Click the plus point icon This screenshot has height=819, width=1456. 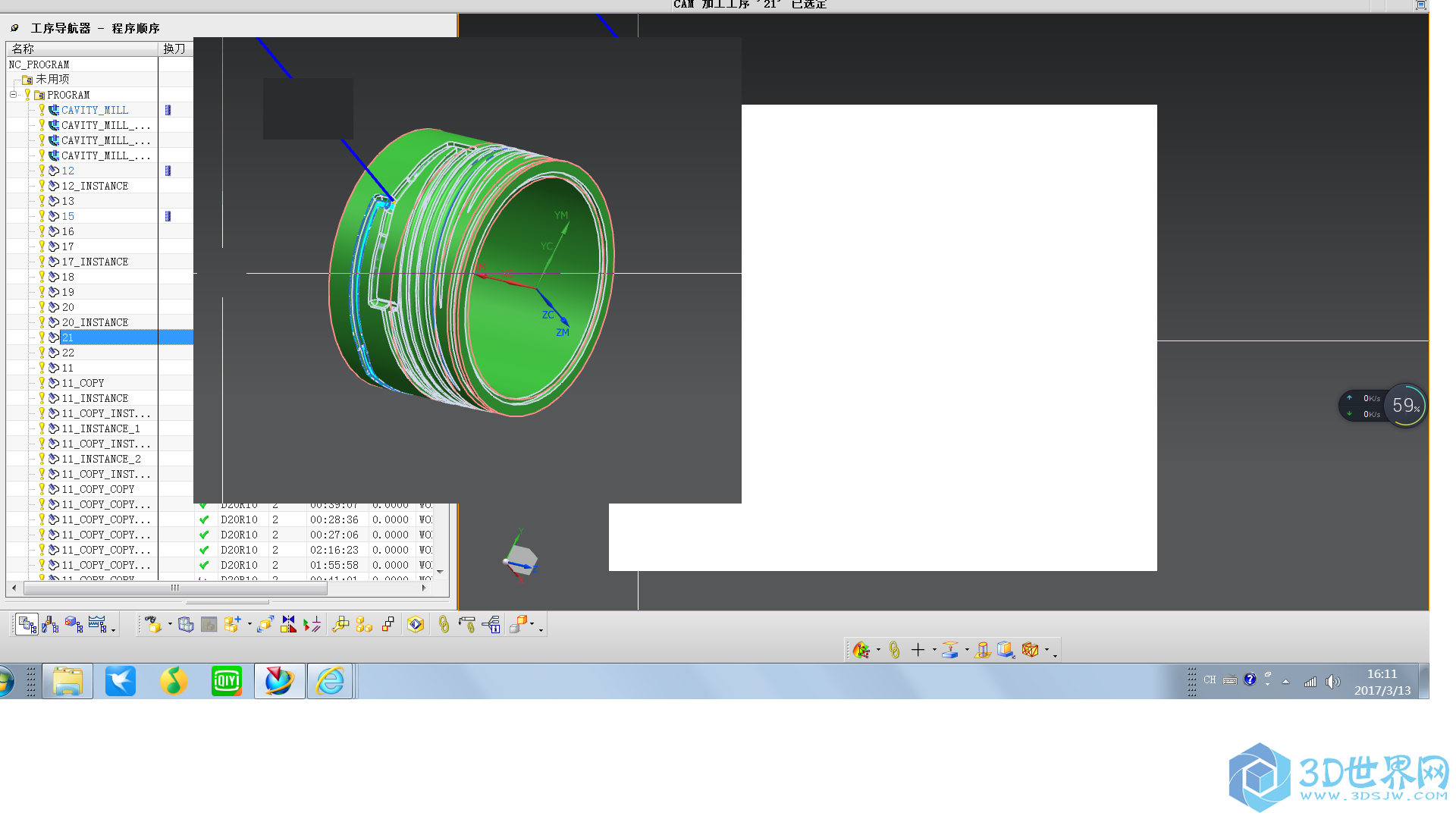tap(918, 650)
